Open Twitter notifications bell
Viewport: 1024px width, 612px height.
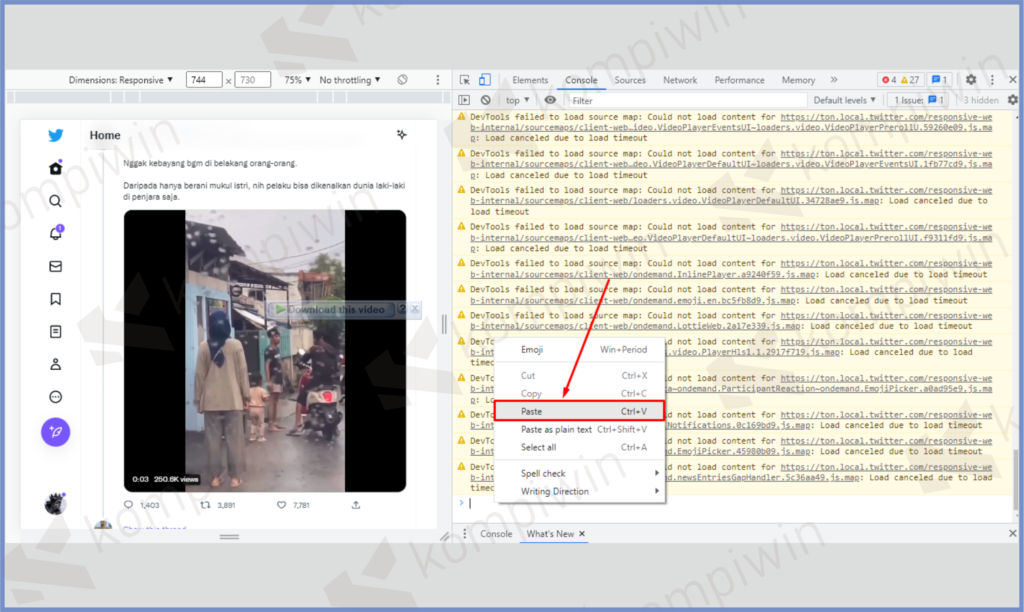56,234
